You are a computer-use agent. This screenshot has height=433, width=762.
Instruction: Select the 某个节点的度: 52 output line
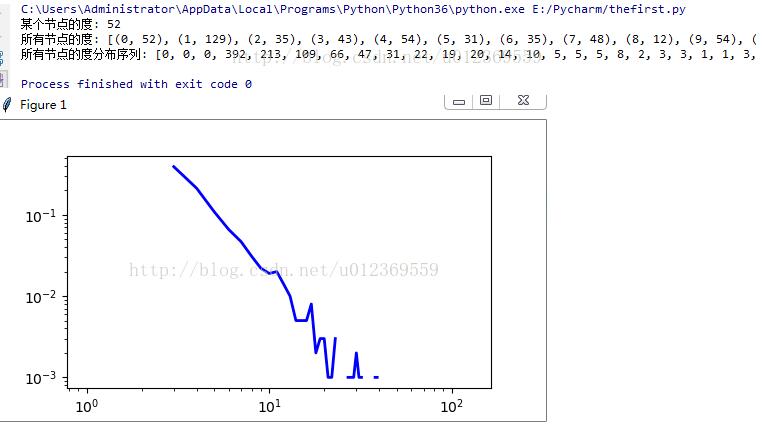point(71,24)
